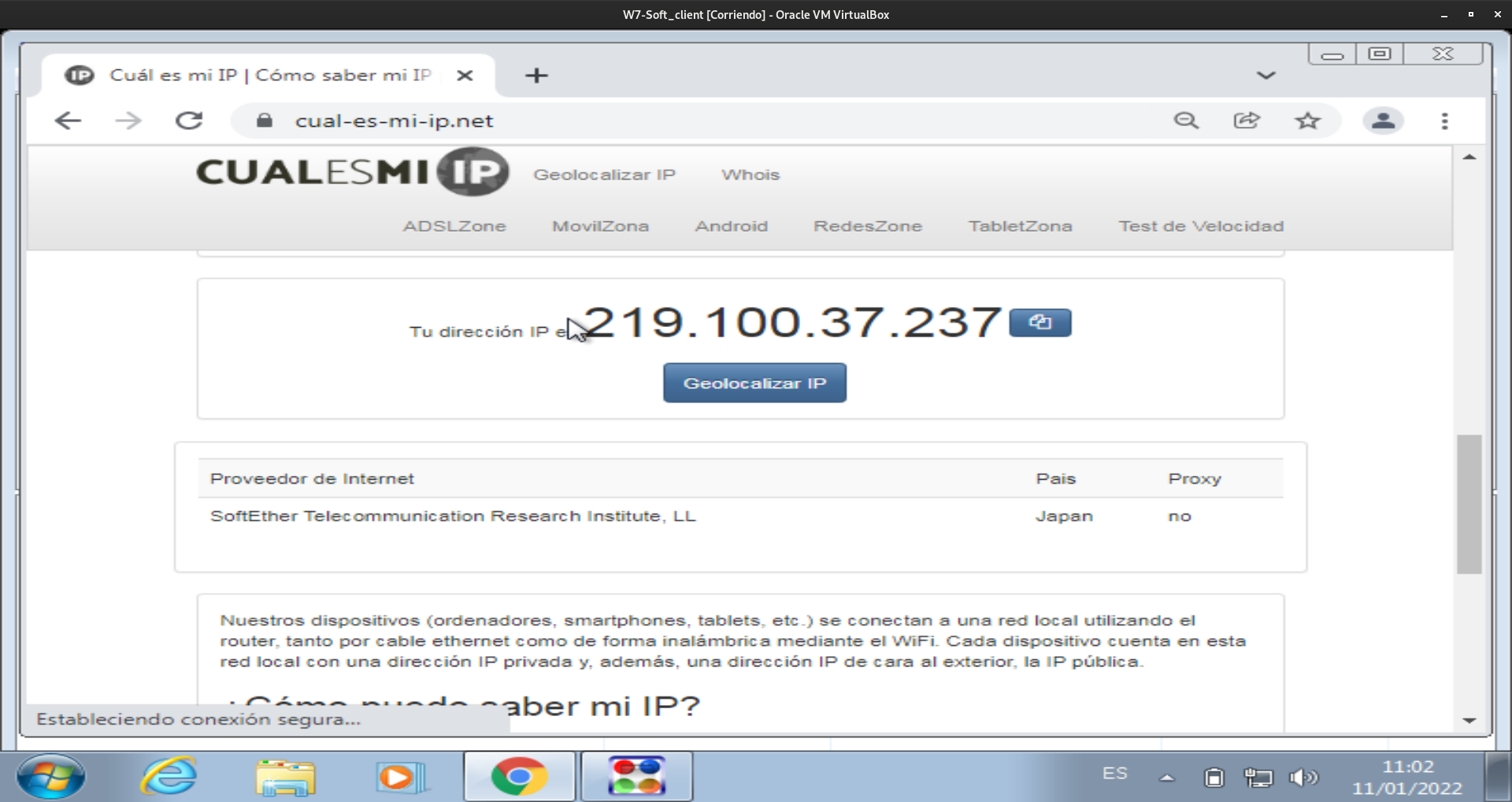Viewport: 1512px width, 802px height.
Task: Launch Internet Explorer from the taskbar
Action: [168, 777]
